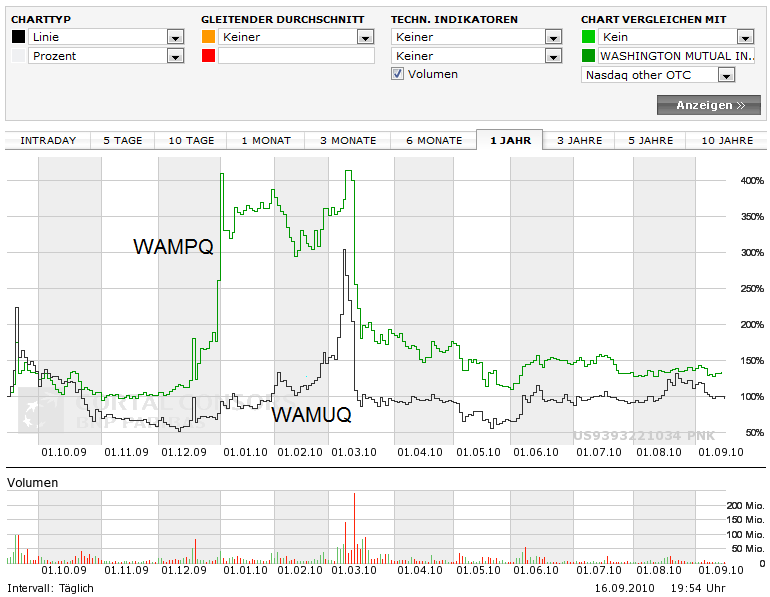770x597 pixels.
Task: Expand the first Keiner moving average dropdown
Action: tap(296, 37)
